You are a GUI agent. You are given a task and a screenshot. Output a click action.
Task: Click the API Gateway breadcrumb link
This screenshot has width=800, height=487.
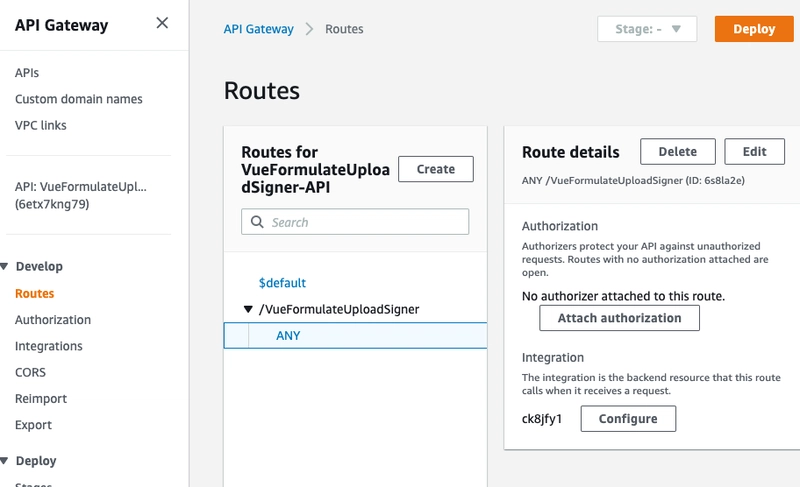[x=259, y=29]
